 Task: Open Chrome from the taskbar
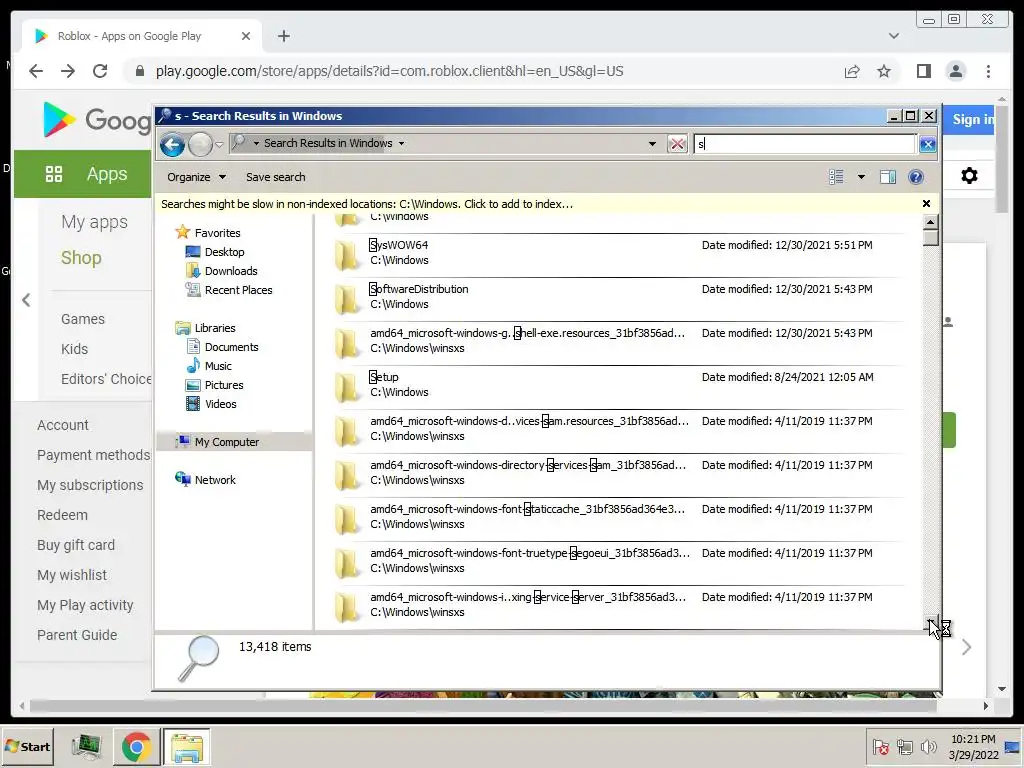(136, 747)
